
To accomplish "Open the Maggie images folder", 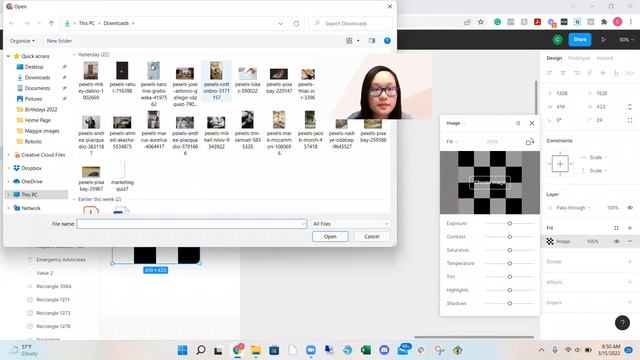I will click(42, 131).
